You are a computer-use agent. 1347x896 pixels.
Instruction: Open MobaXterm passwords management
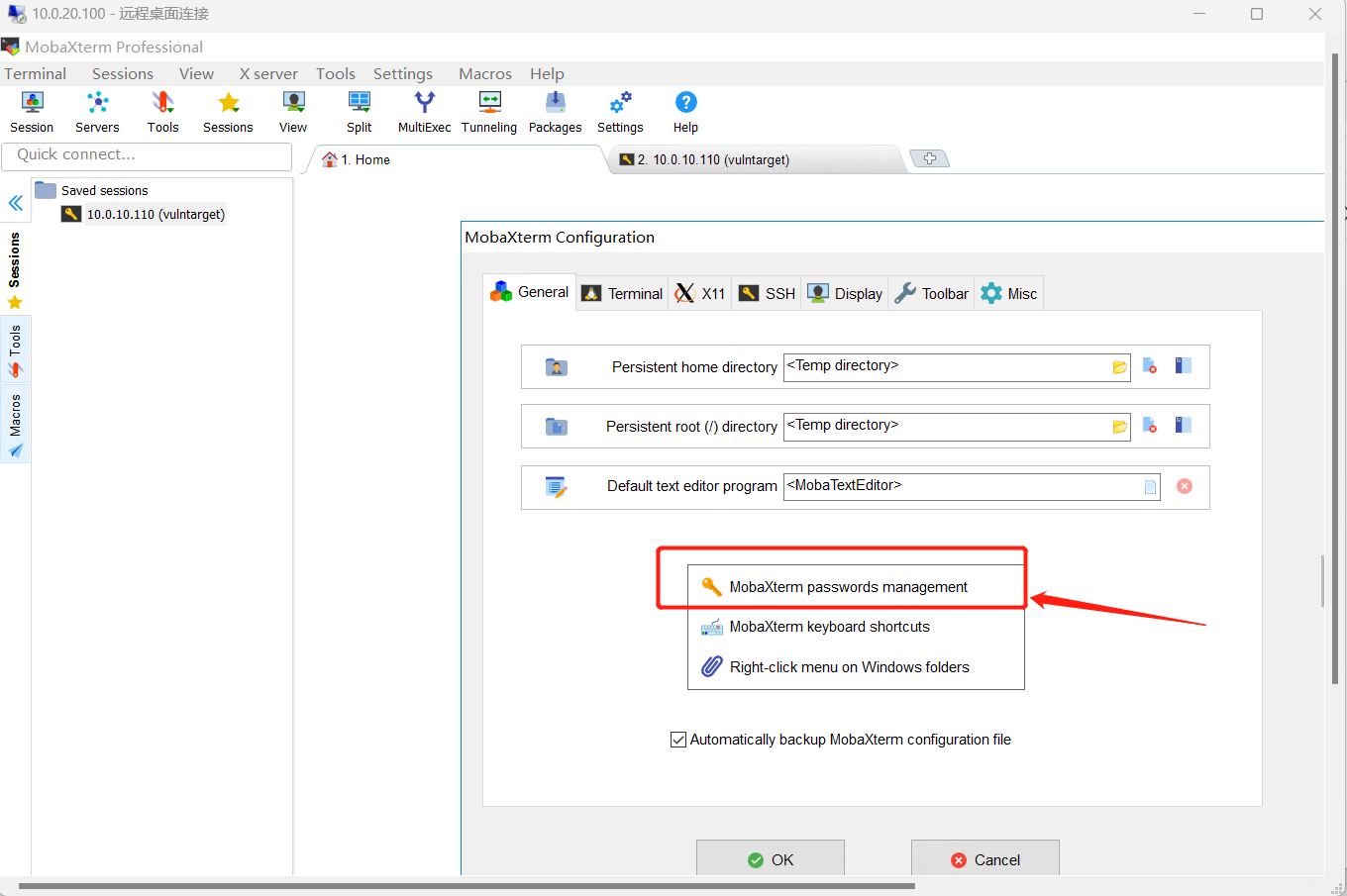coord(848,587)
